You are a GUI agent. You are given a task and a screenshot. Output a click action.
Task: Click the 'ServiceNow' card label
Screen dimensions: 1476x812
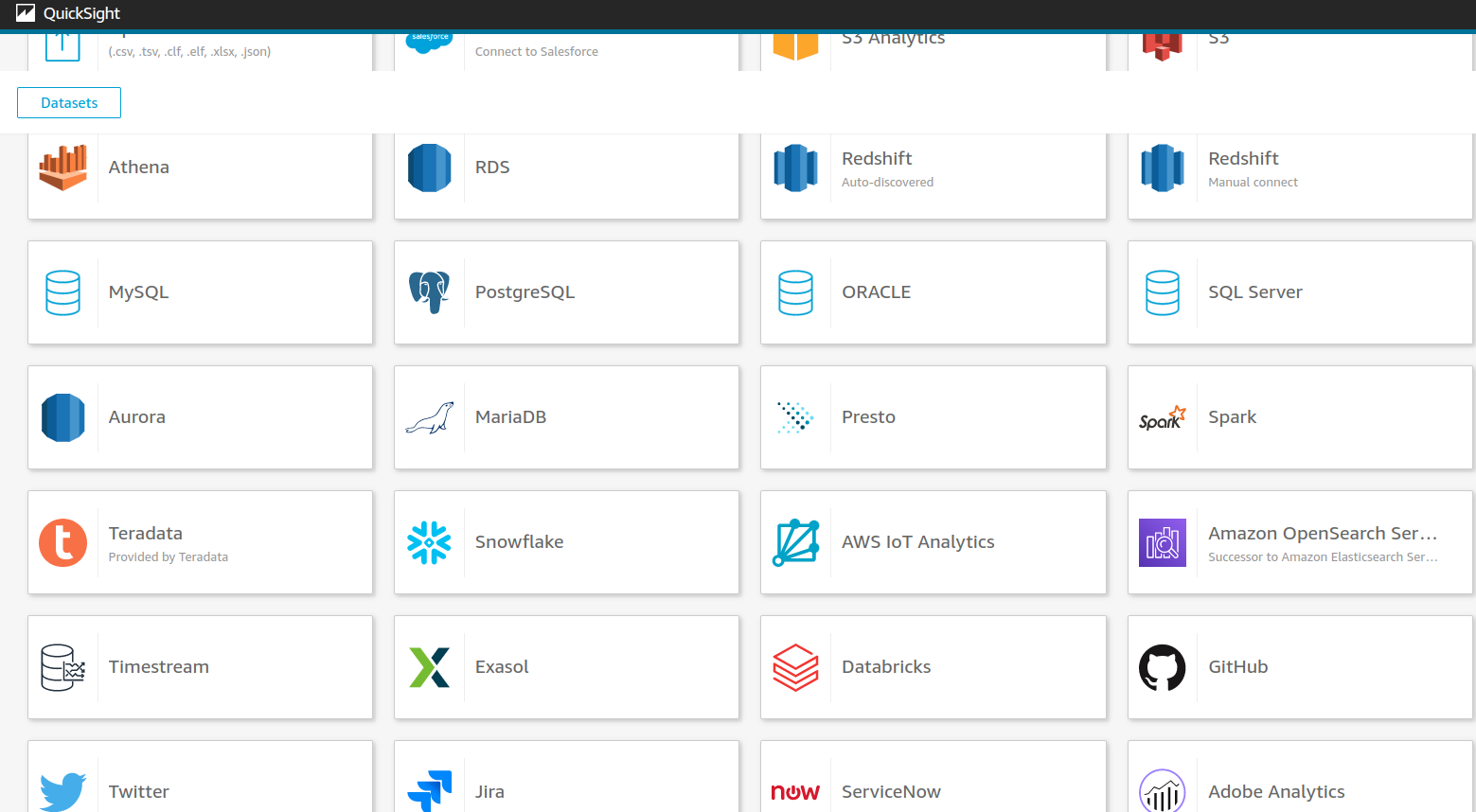pos(891,792)
